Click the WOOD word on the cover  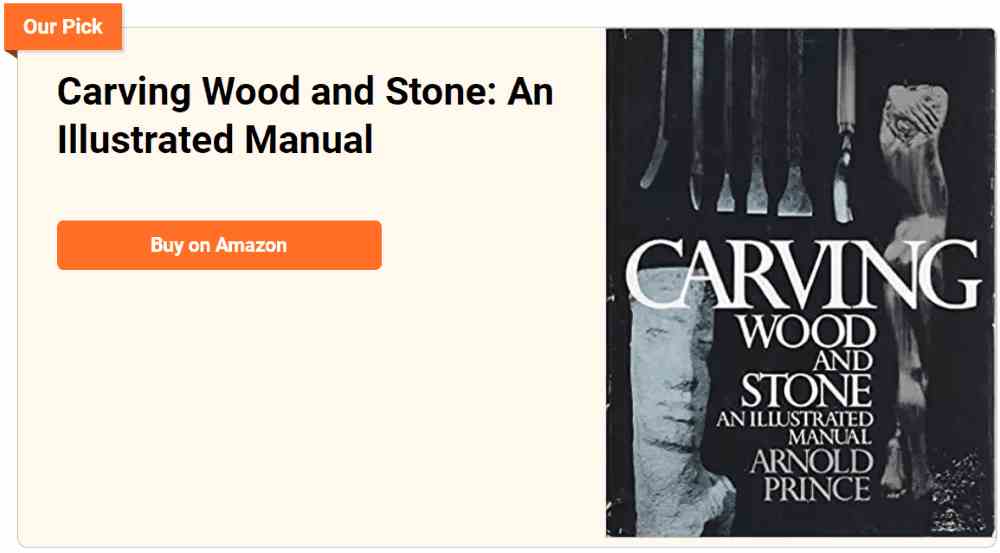[807, 332]
